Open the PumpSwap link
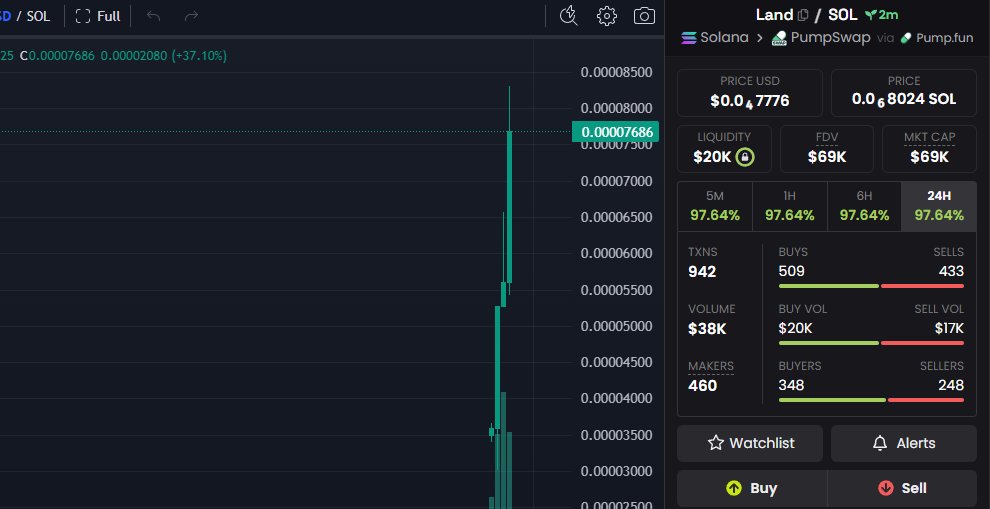Viewport: 990px width, 509px height. (x=821, y=38)
